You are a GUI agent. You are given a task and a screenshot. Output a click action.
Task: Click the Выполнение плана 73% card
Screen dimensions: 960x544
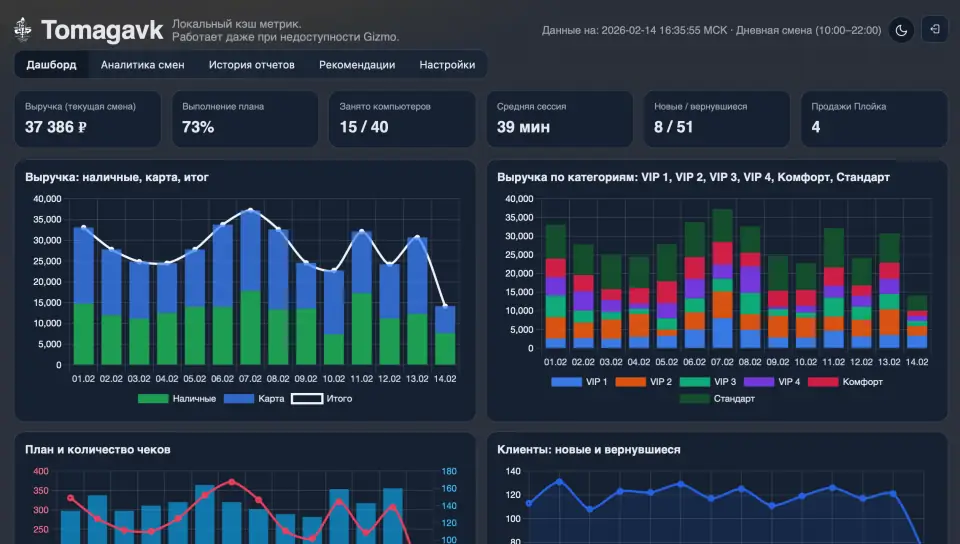pos(245,119)
